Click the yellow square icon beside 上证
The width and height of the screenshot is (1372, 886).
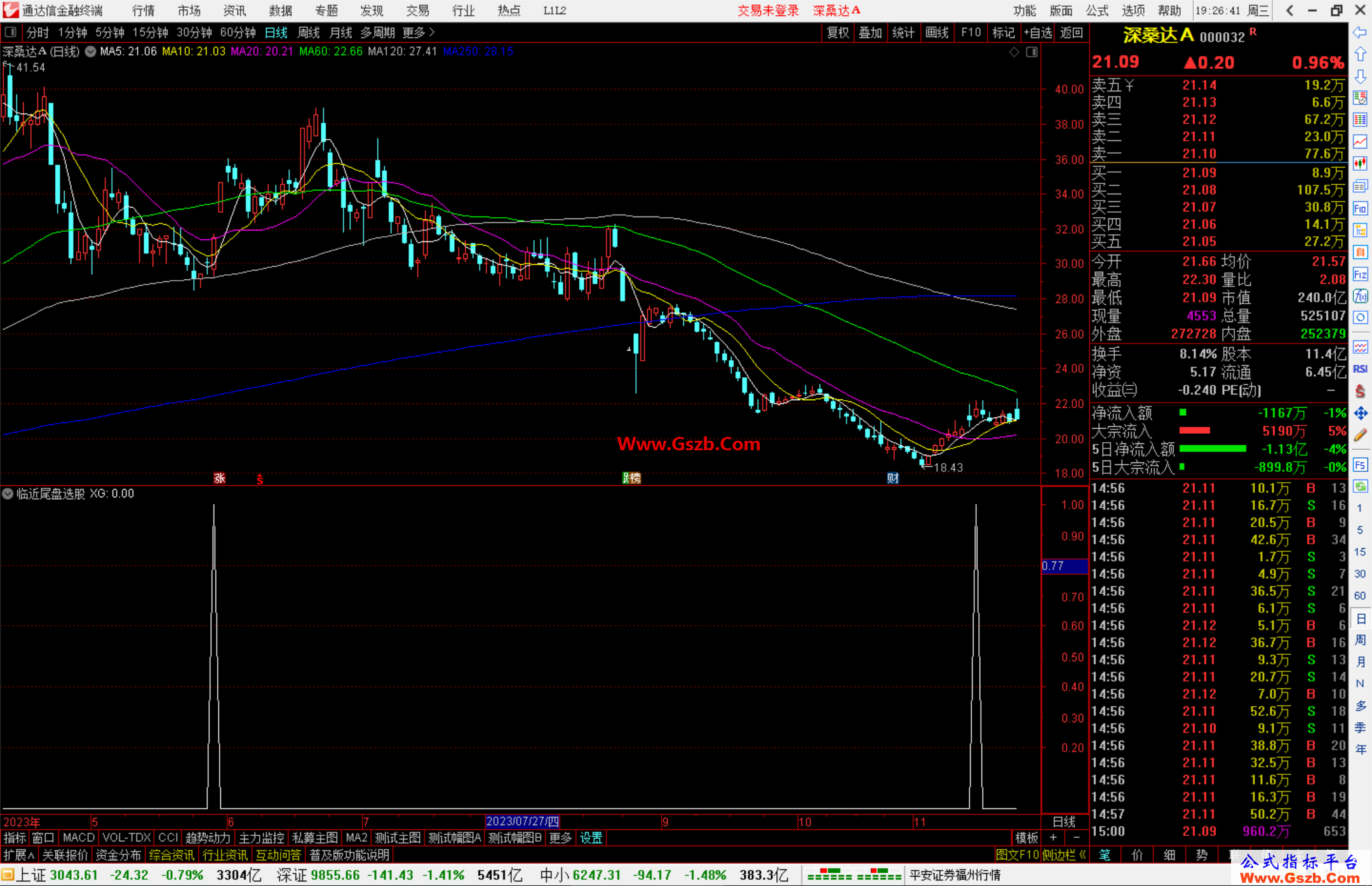point(8,875)
